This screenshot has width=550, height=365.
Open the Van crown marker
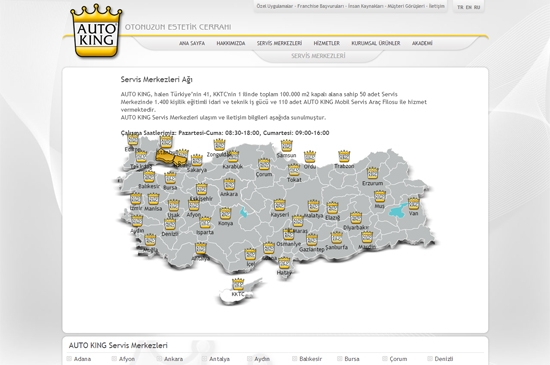[x=414, y=203]
